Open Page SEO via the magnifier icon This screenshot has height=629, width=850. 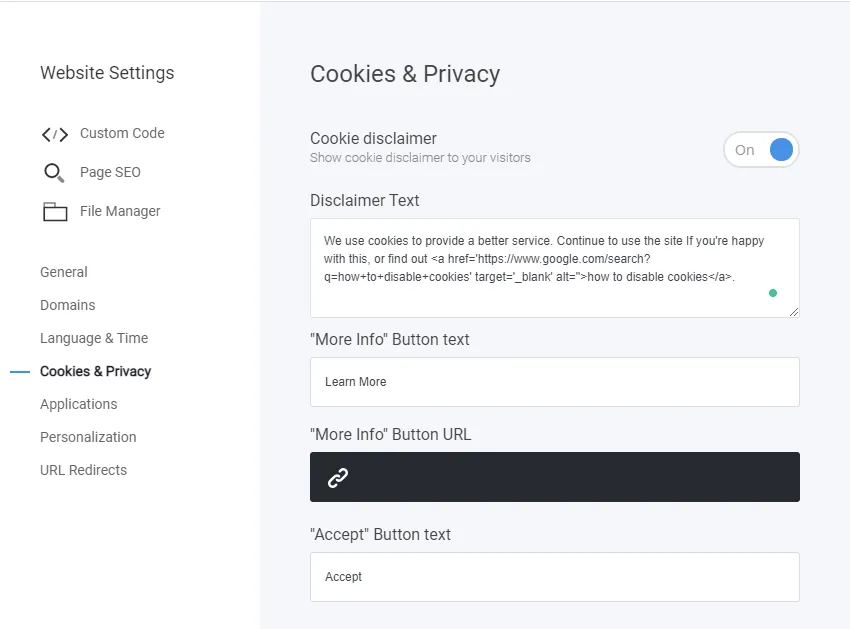54,172
